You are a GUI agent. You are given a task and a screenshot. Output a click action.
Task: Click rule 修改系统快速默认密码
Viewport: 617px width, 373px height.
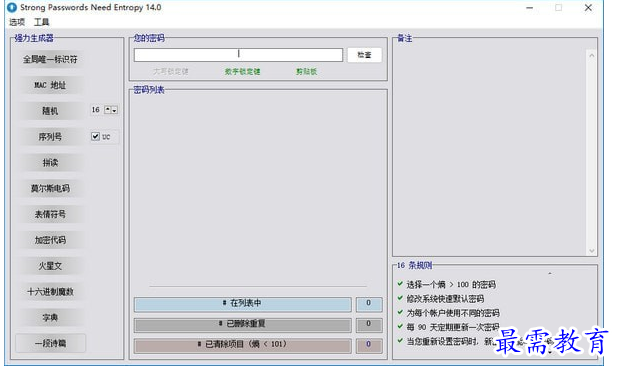coord(445,299)
